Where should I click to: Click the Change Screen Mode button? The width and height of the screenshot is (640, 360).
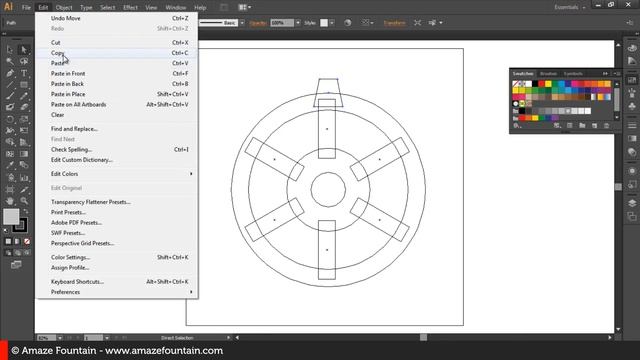16,265
